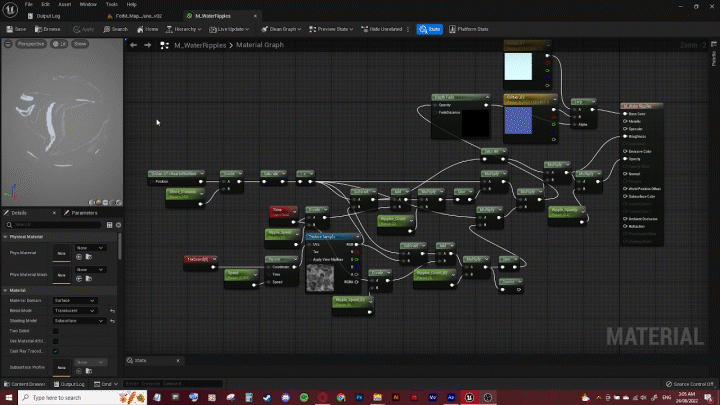
Task: Open File menu
Action: 28,4
